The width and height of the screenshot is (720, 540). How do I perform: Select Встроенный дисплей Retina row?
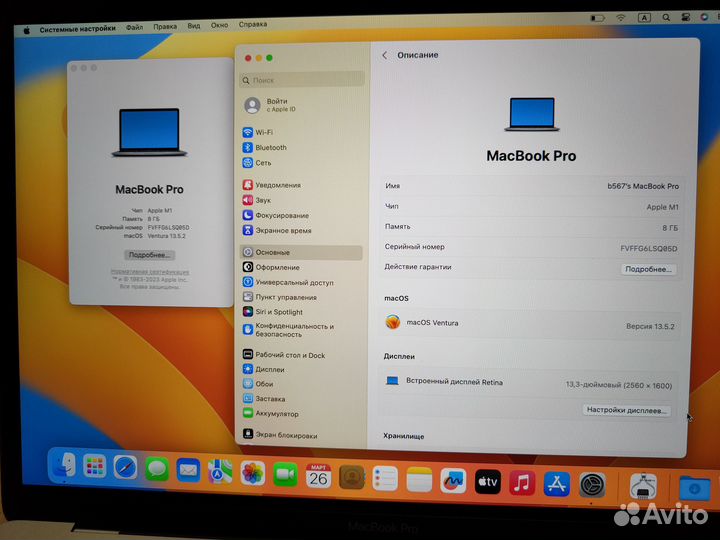[529, 383]
